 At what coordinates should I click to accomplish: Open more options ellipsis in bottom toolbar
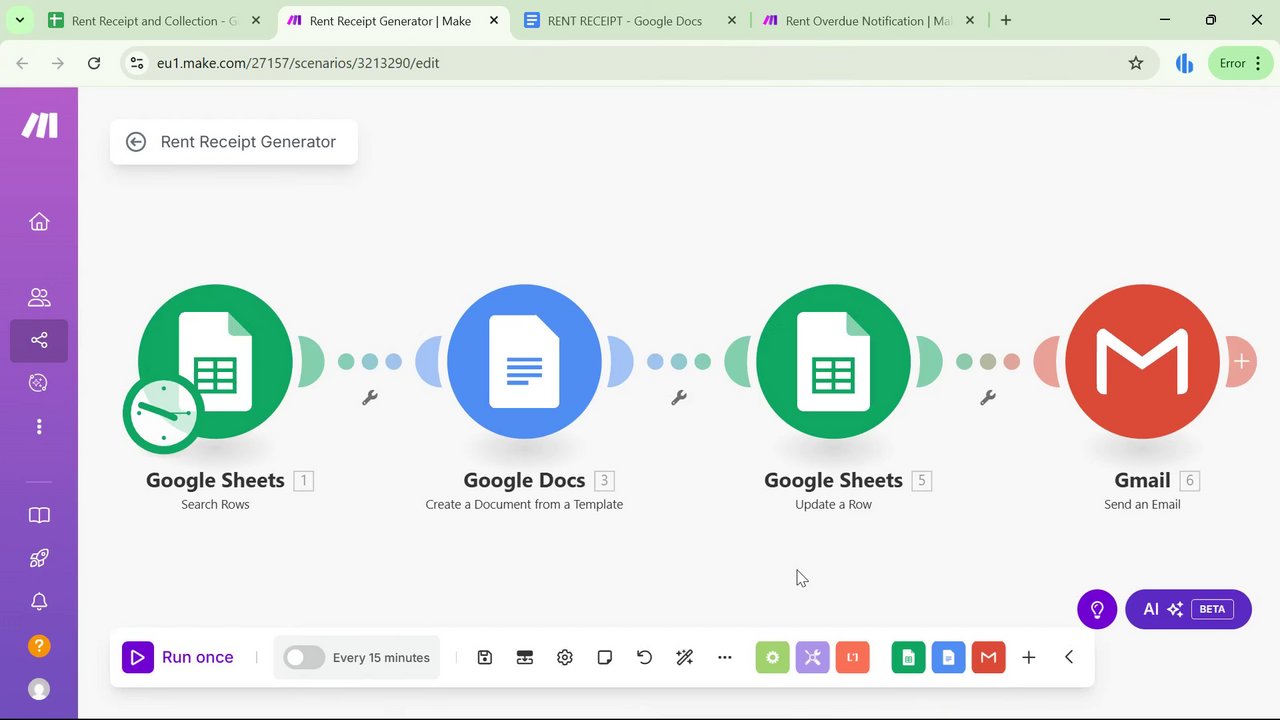(x=725, y=657)
